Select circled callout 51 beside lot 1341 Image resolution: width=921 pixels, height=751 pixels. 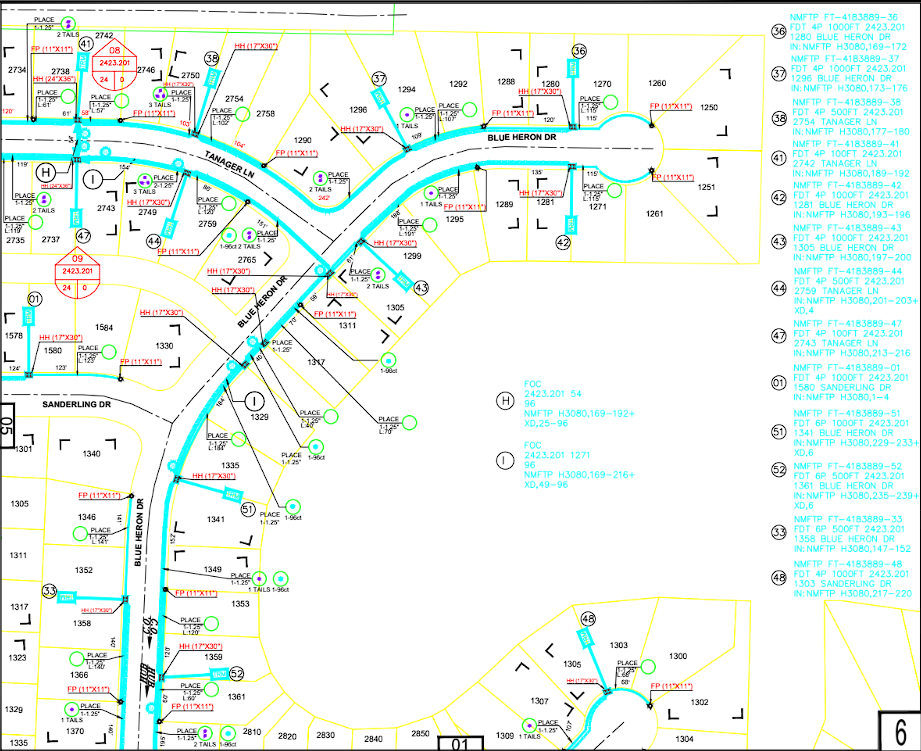(248, 509)
